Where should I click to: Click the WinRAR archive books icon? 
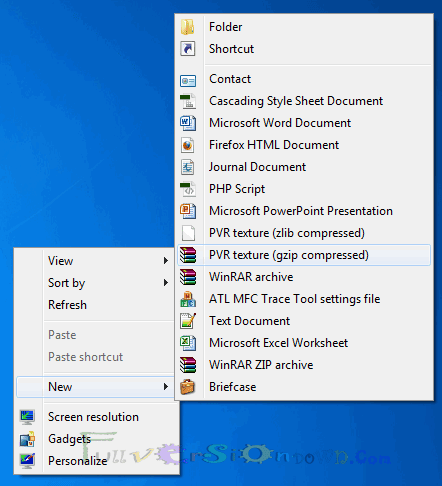pos(188,277)
